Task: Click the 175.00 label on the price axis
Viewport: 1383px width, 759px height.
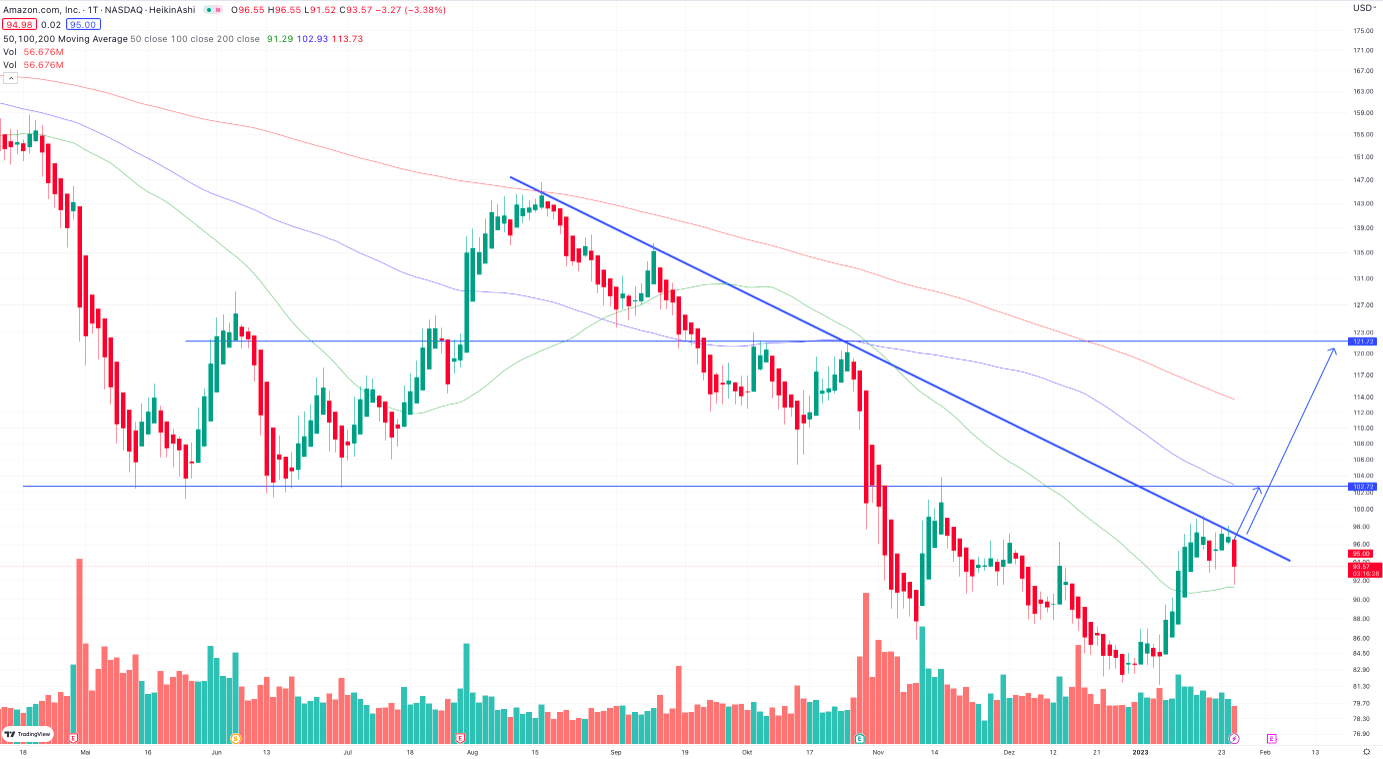Action: pyautogui.click(x=1362, y=32)
